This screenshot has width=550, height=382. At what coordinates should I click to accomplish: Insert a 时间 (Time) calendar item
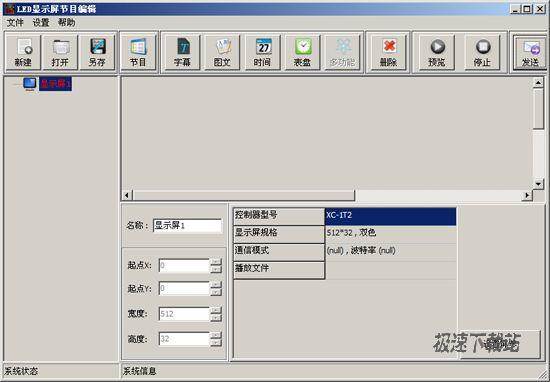coord(262,52)
